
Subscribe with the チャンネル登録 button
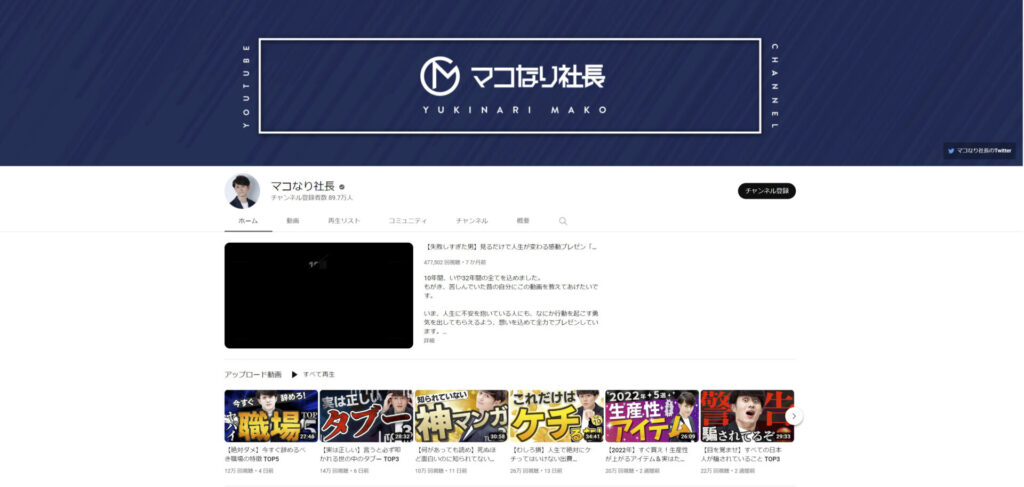tap(767, 191)
